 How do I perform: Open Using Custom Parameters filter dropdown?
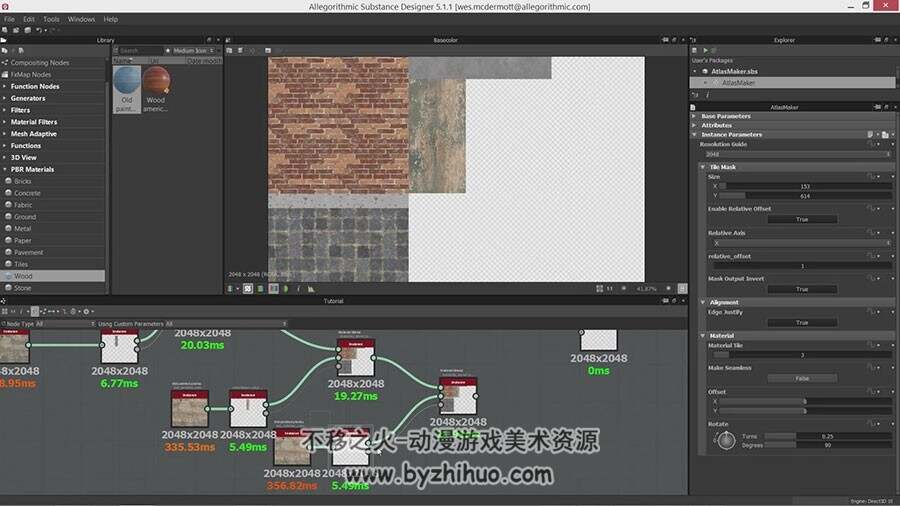192,324
